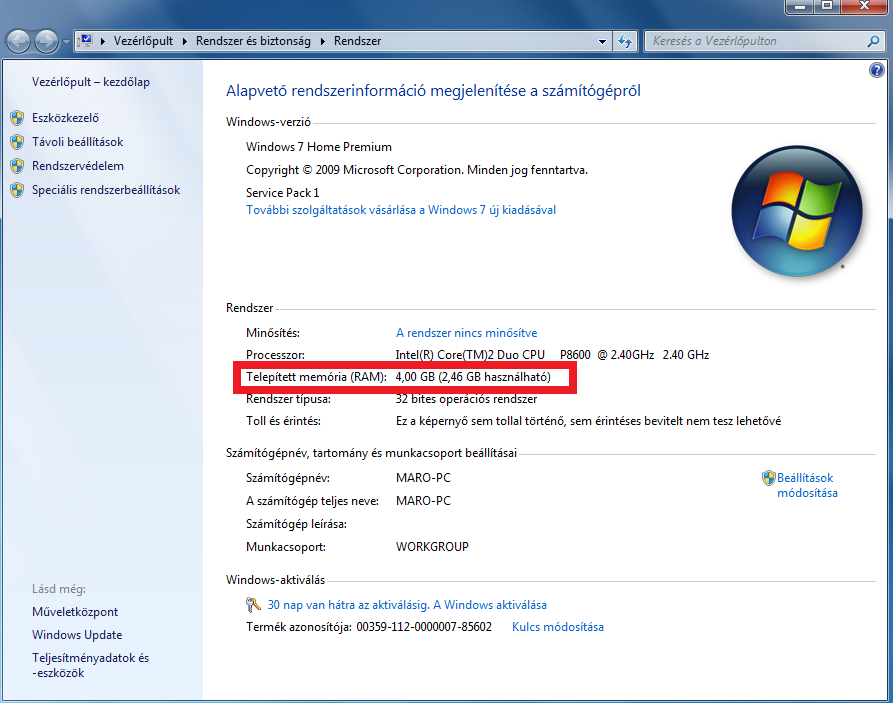Open Eszközkezelő from sidebar
The width and height of the screenshot is (893, 703).
[x=65, y=118]
